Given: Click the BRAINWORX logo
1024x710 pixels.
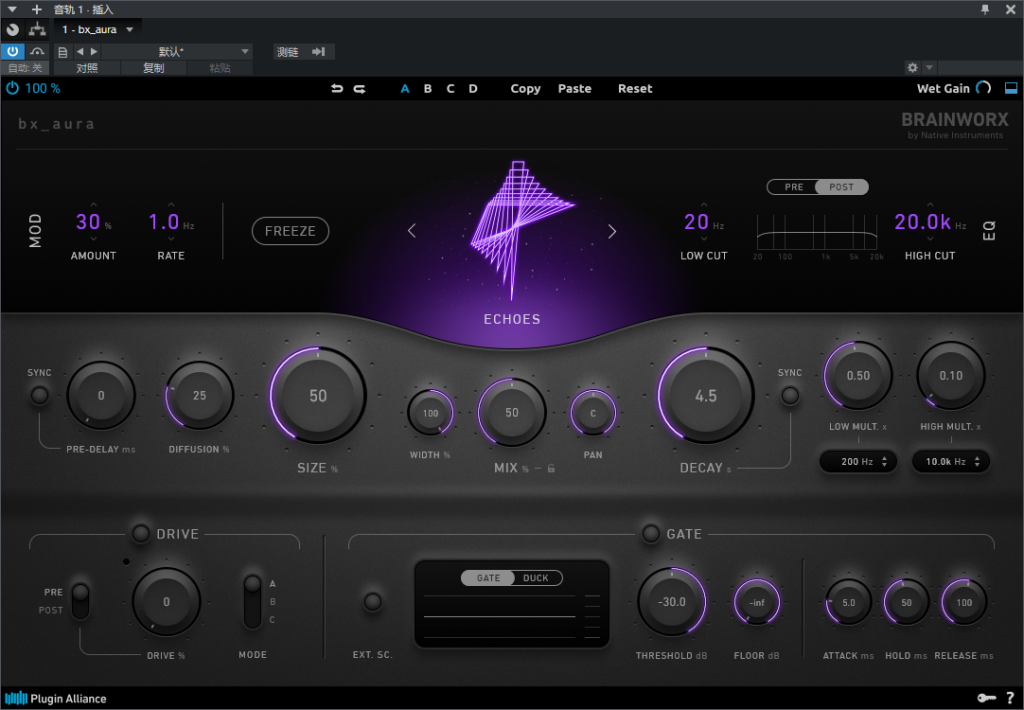Looking at the screenshot, I should 955,120.
